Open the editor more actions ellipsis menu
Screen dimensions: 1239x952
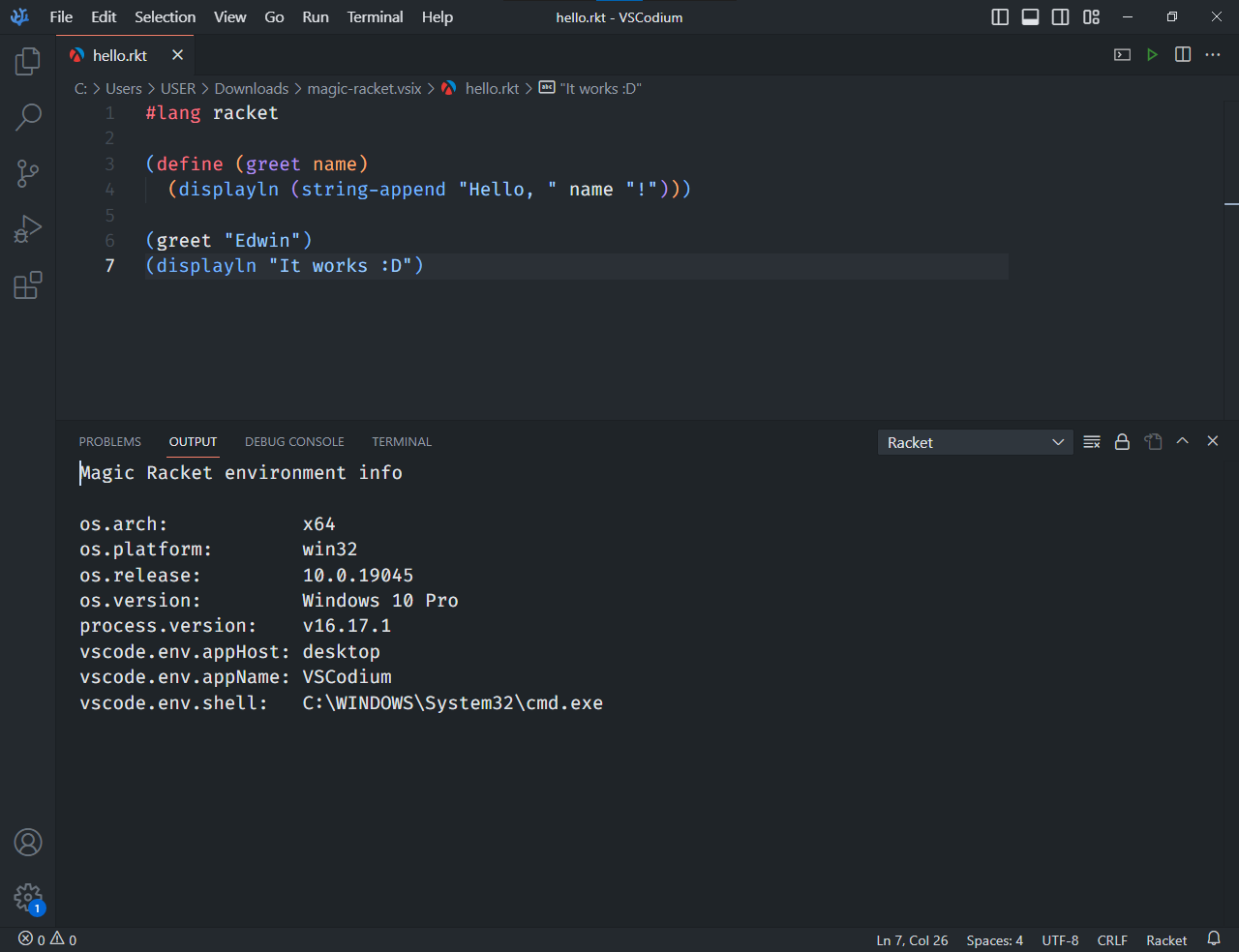tap(1212, 55)
